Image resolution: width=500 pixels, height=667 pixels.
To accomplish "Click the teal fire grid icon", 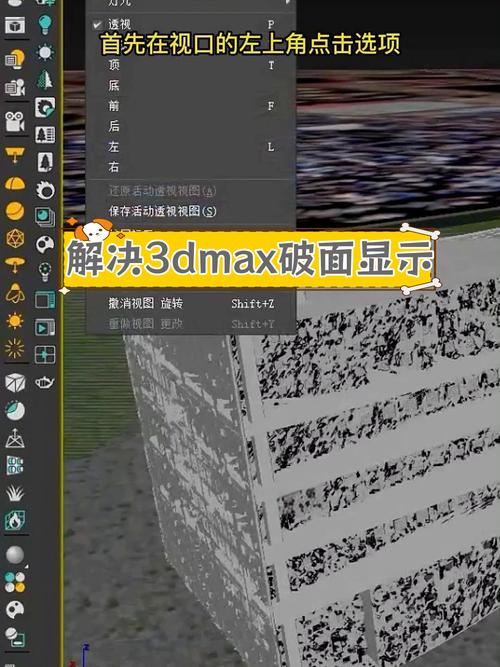I will [15, 520].
